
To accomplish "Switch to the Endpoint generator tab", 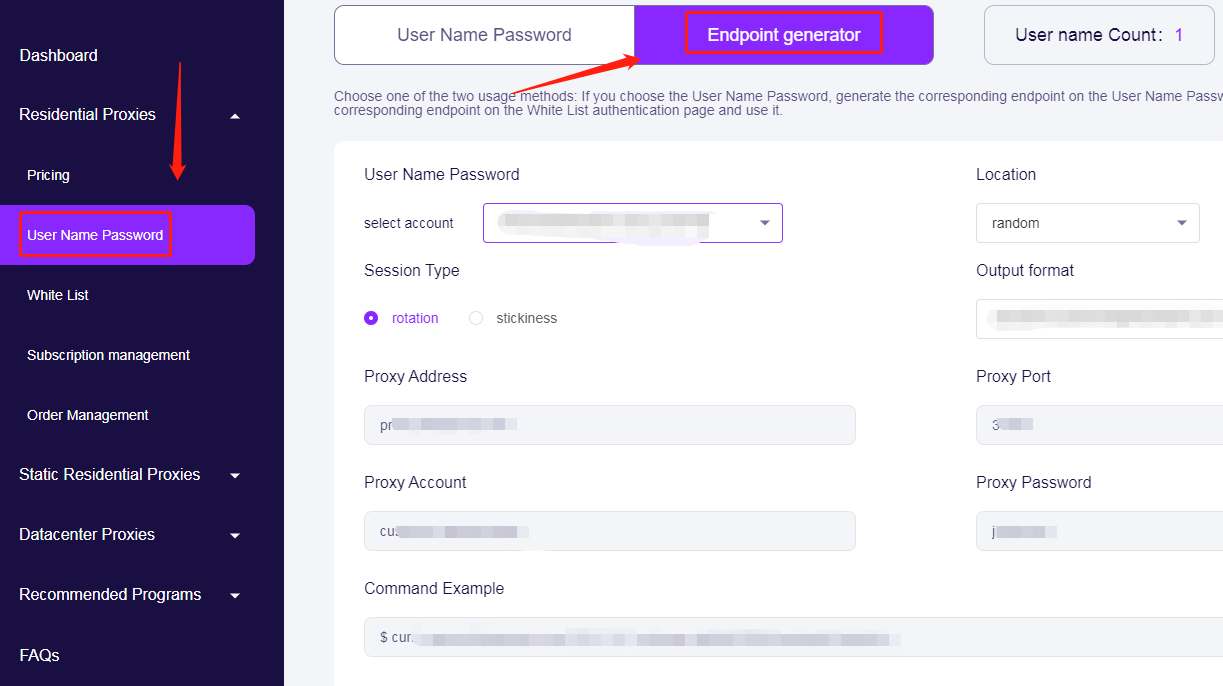I will click(x=784, y=35).
